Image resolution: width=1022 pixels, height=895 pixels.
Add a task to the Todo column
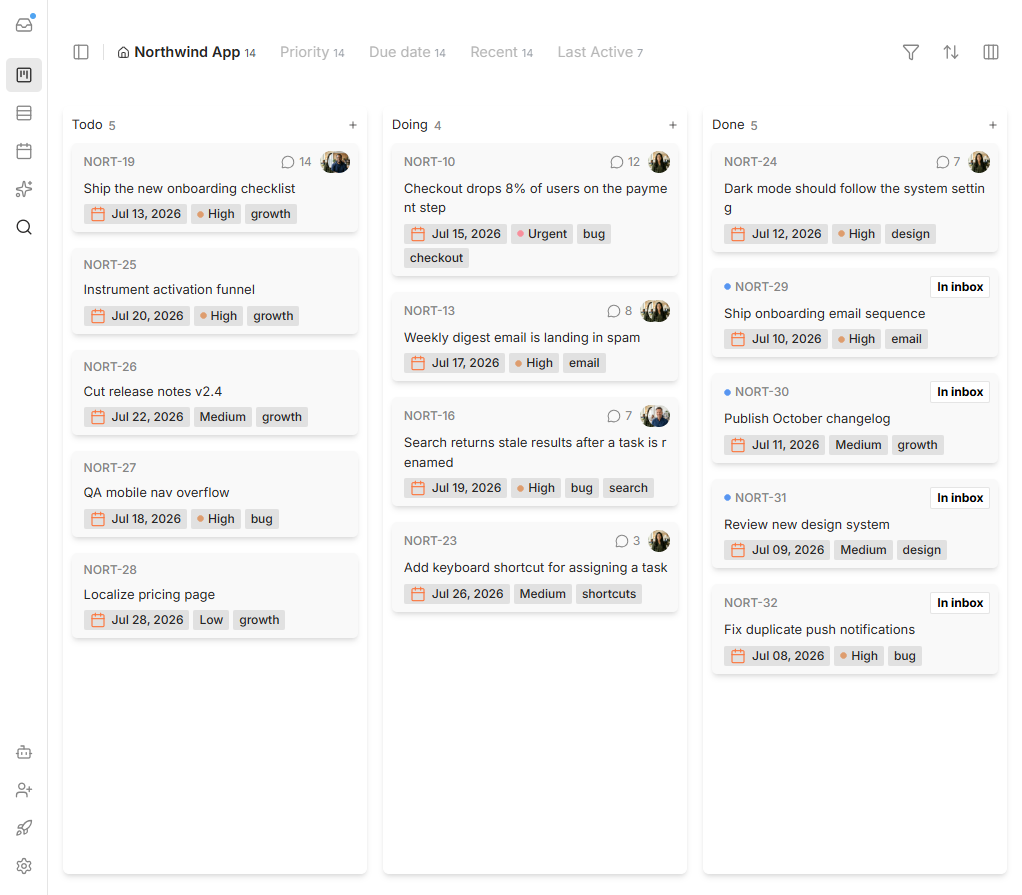point(353,125)
